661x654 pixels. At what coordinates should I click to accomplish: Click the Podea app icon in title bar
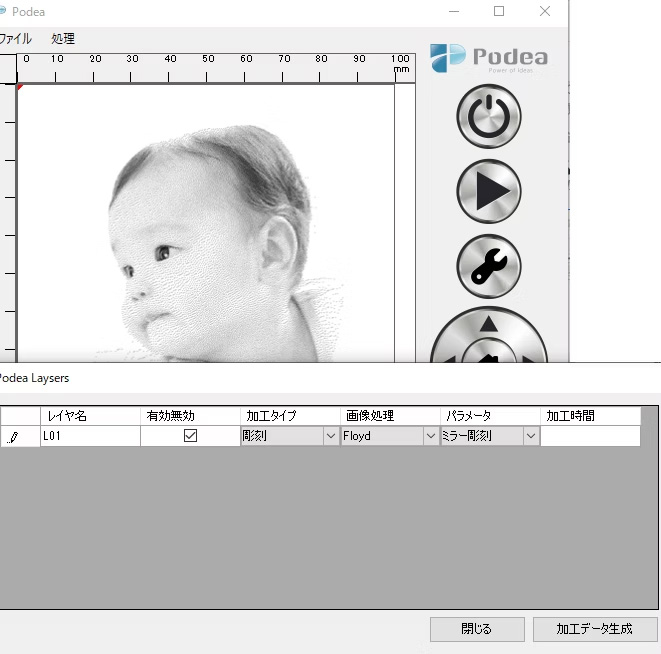(x=3, y=12)
